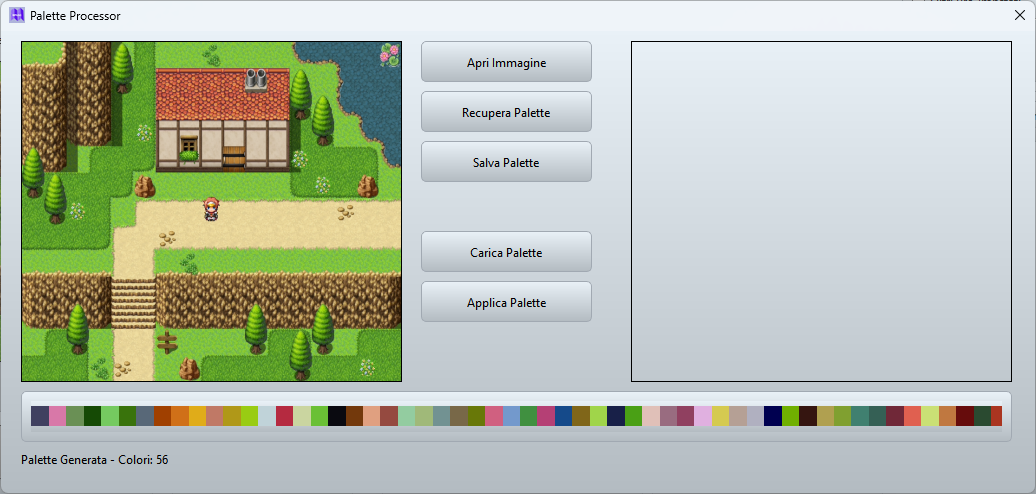The height and width of the screenshot is (494, 1036).
Task: Select the pale blue-gray palette swatch
Action: [266, 416]
